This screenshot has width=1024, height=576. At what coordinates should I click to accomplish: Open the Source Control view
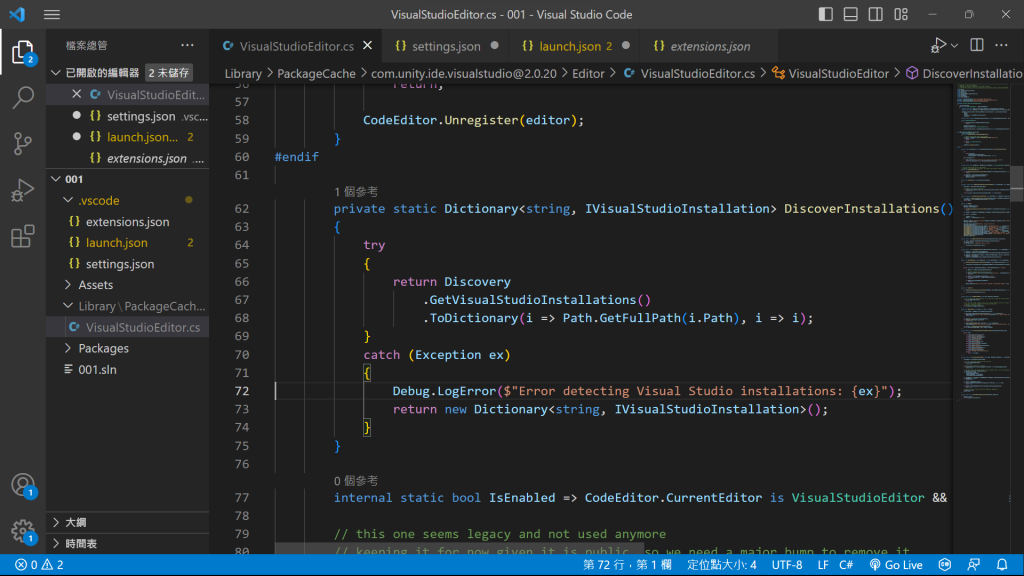[x=23, y=144]
